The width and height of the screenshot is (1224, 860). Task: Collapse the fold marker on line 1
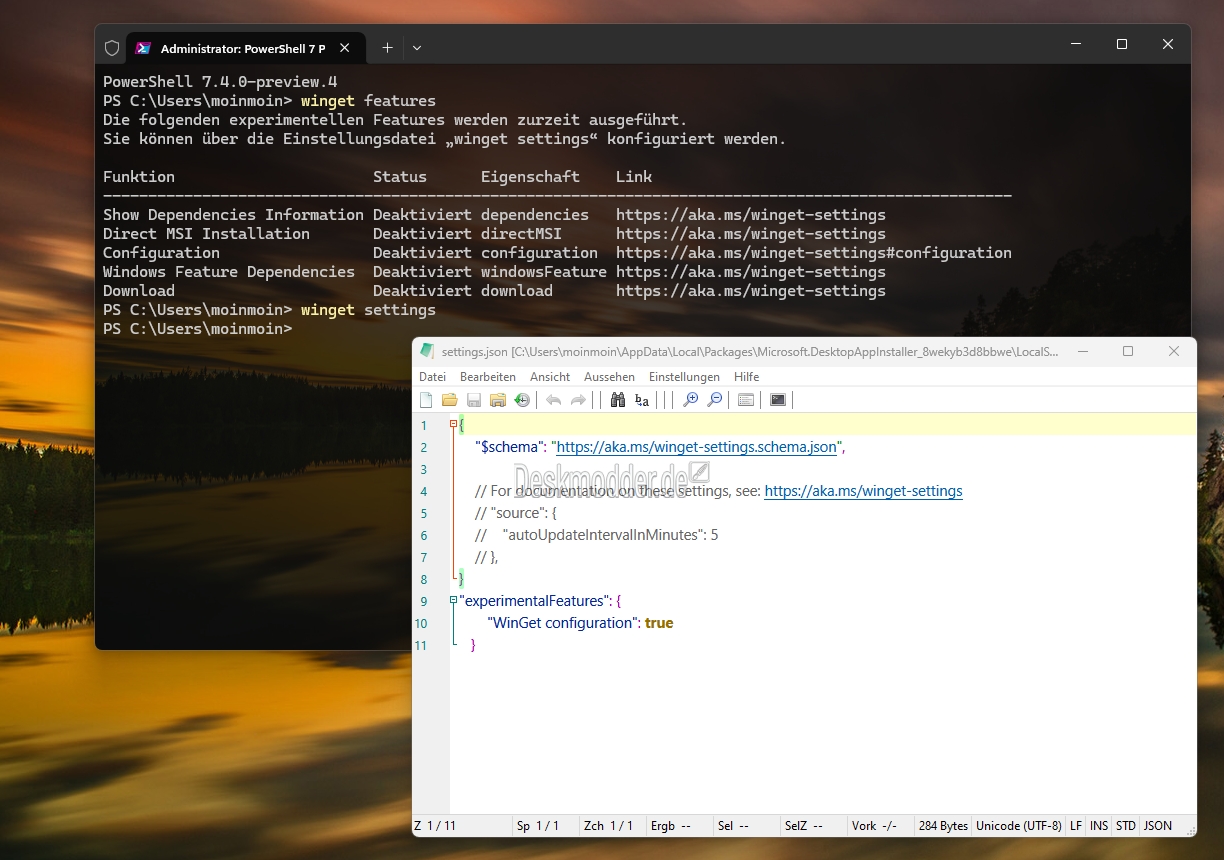coord(454,424)
